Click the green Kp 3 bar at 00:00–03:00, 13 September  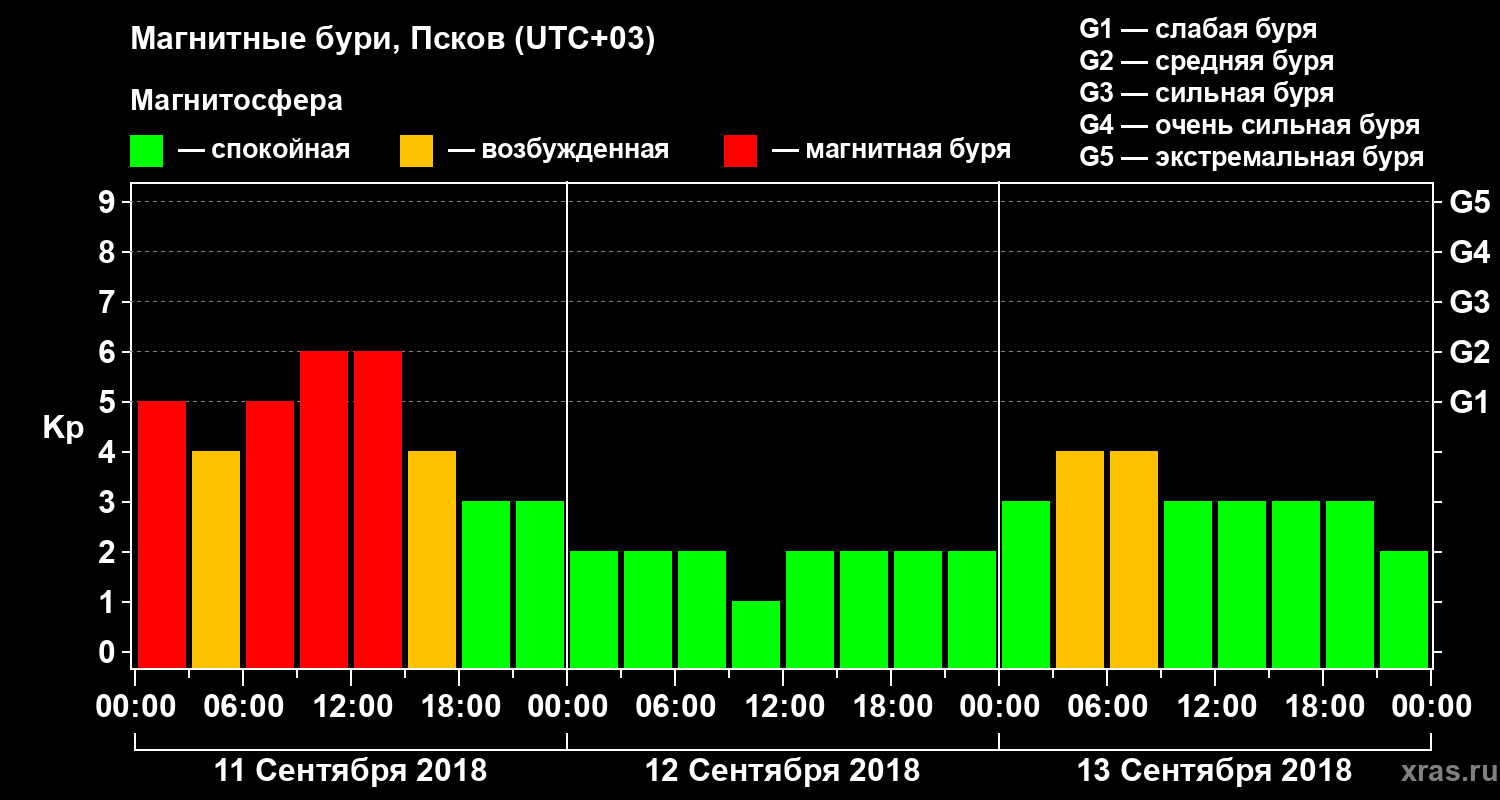click(x=1026, y=584)
